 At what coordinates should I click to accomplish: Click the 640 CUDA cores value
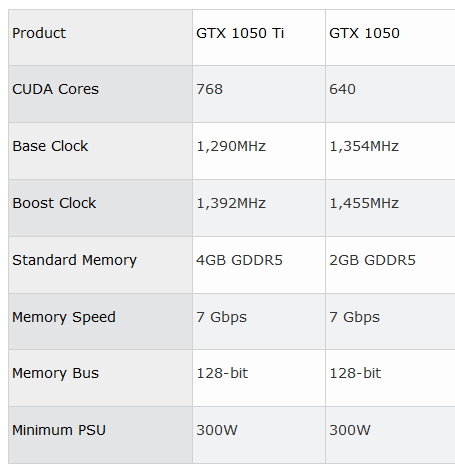tap(342, 89)
